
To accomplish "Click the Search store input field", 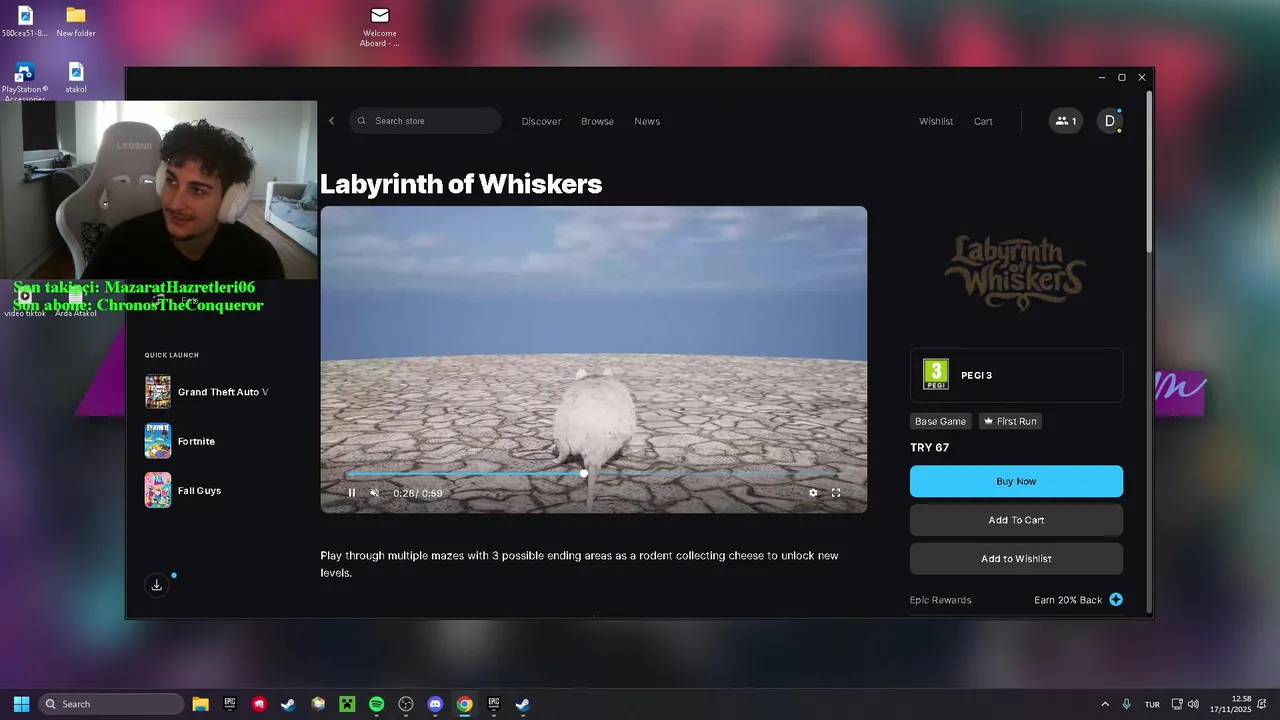I will click(425, 121).
